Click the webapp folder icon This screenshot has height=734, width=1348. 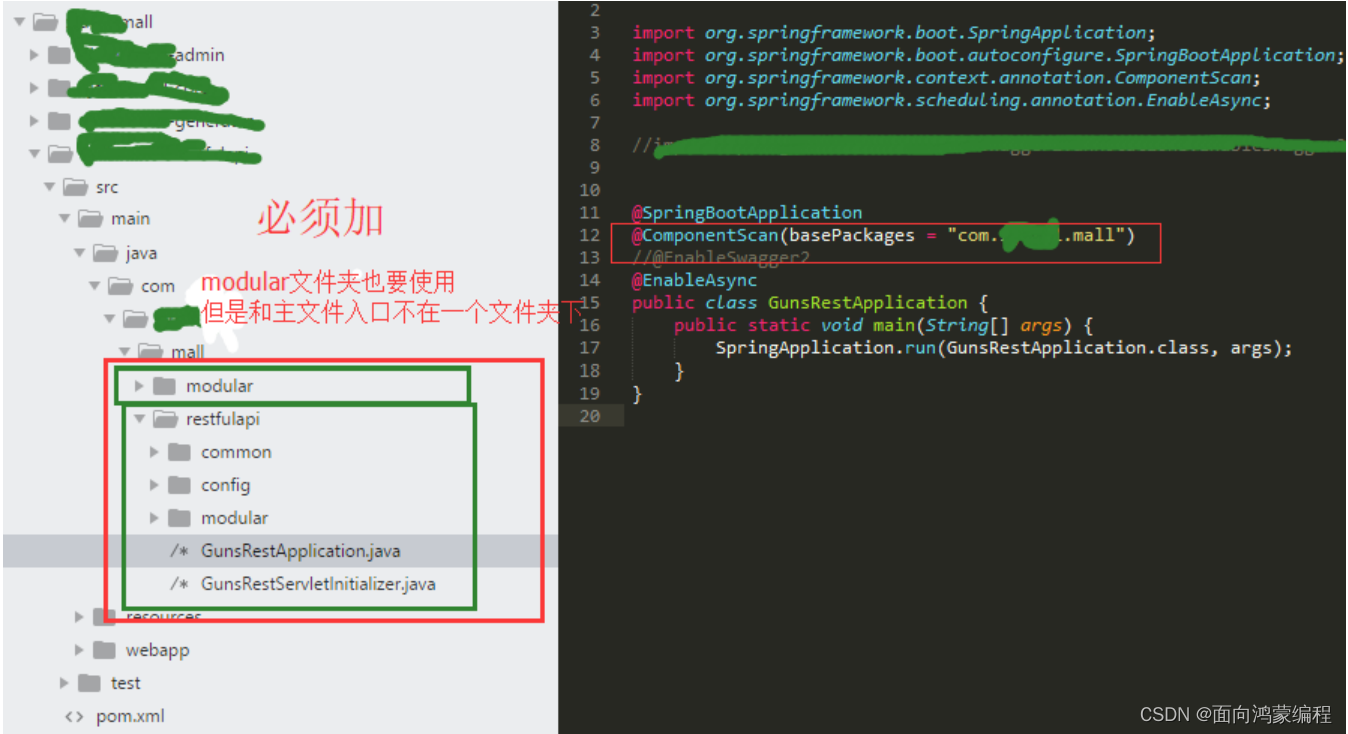(x=104, y=650)
